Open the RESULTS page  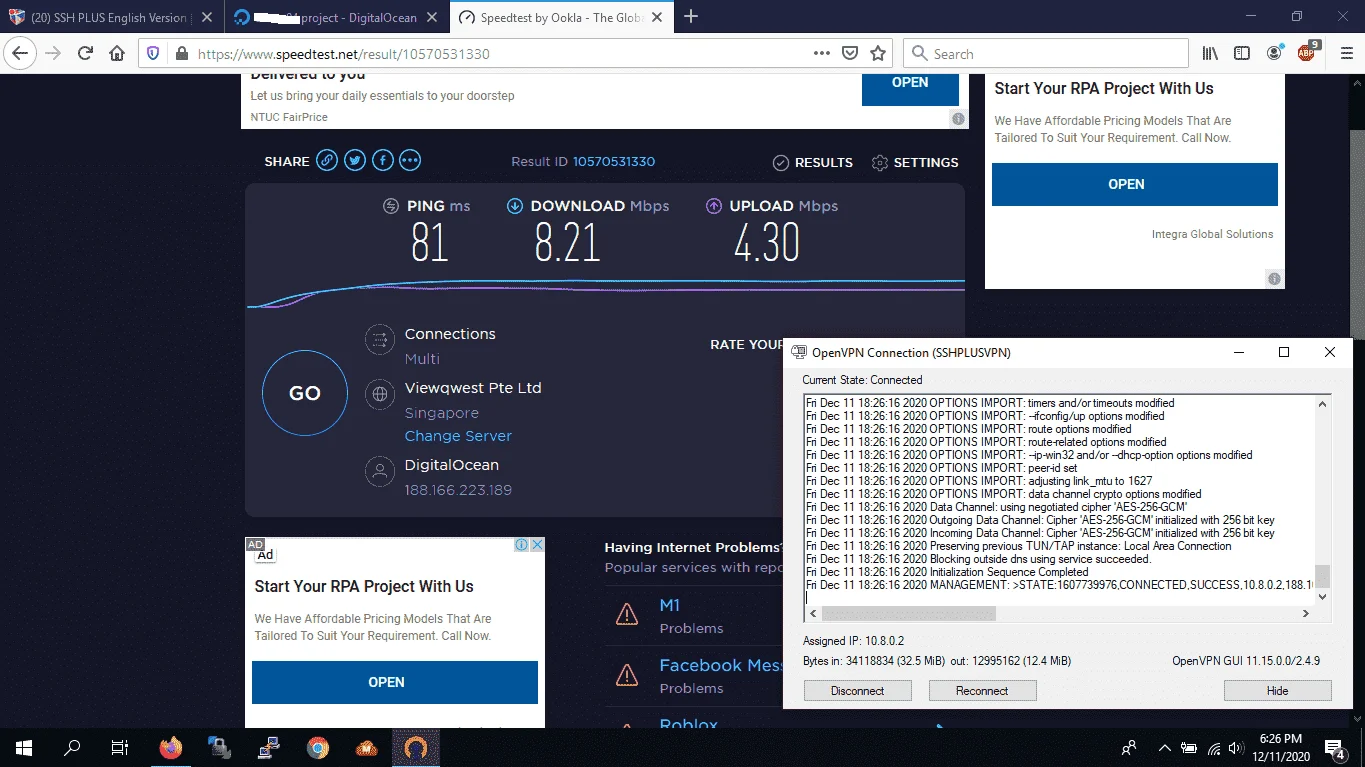[813, 162]
